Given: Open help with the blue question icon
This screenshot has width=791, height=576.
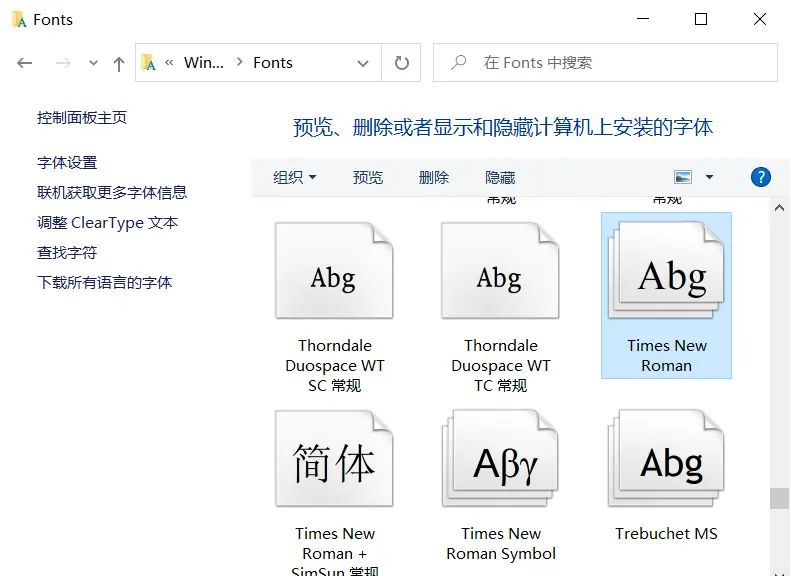Looking at the screenshot, I should 761,177.
